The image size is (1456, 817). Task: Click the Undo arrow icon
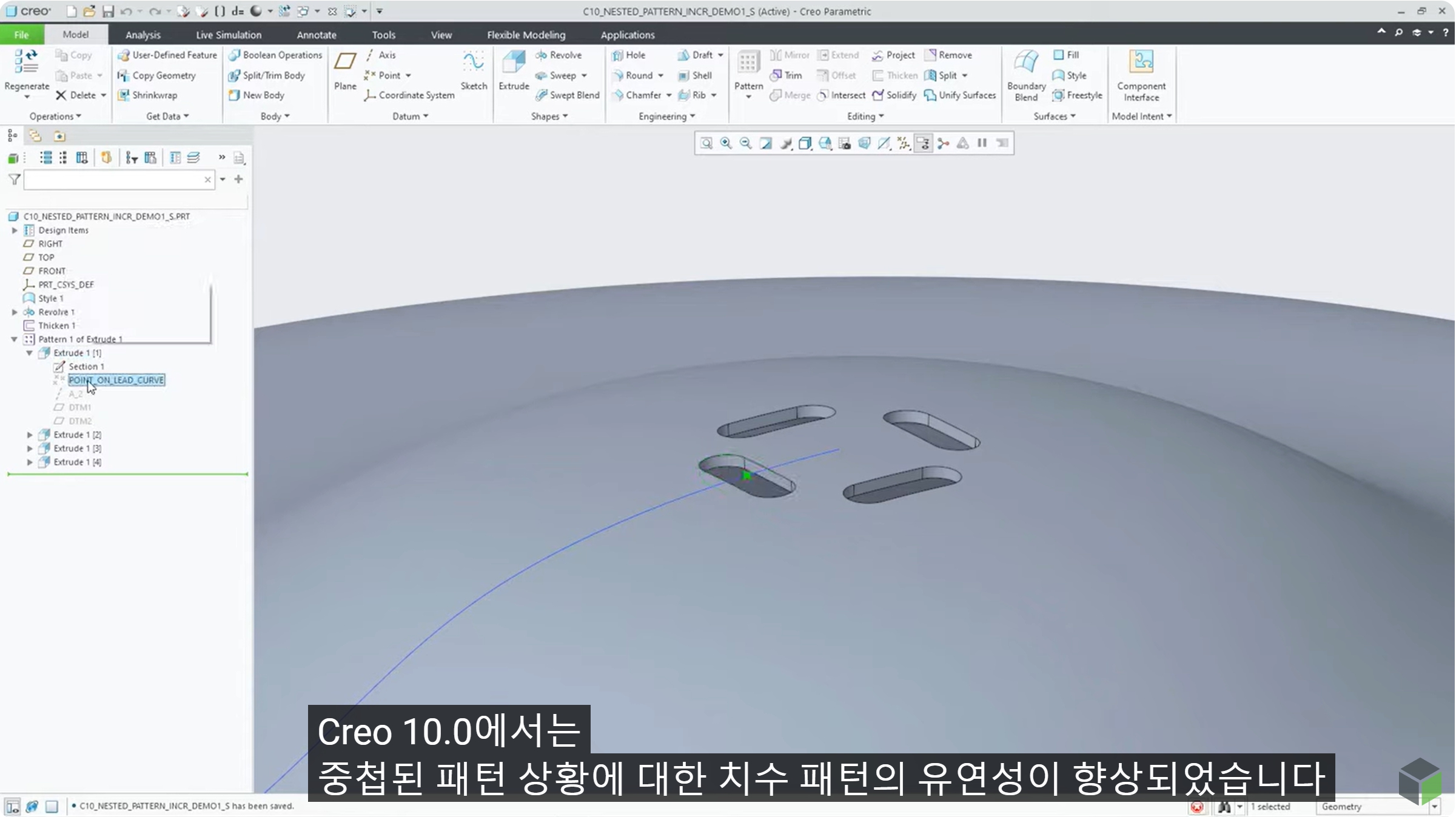coord(126,12)
